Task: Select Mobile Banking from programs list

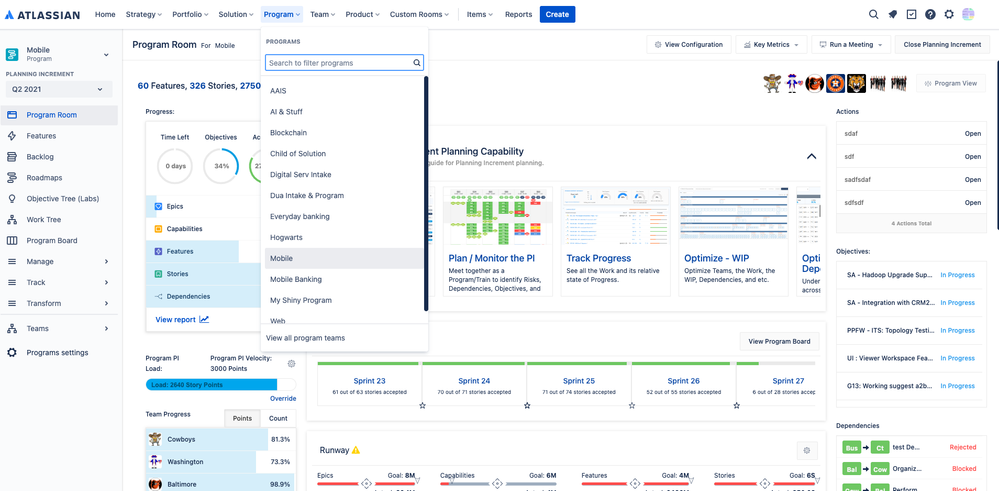Action: coord(343,279)
